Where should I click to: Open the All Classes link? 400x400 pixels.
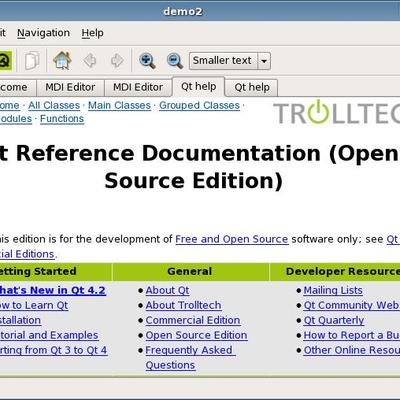[54, 105]
